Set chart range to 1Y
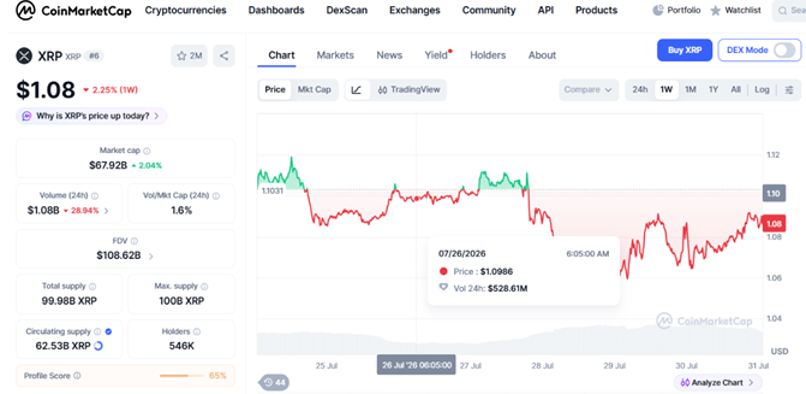The height and width of the screenshot is (394, 806). tap(713, 90)
